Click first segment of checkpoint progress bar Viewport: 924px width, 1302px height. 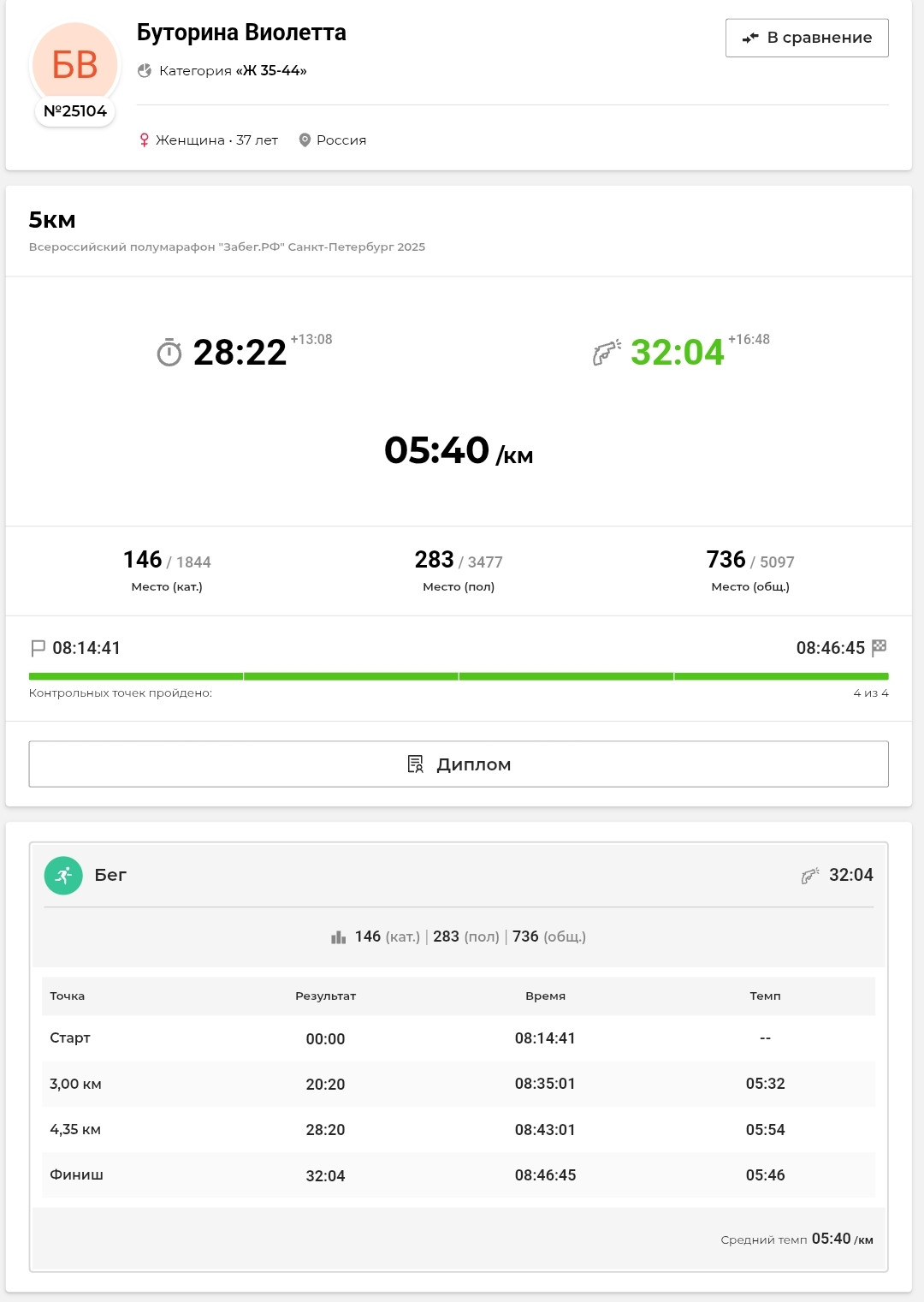point(136,676)
